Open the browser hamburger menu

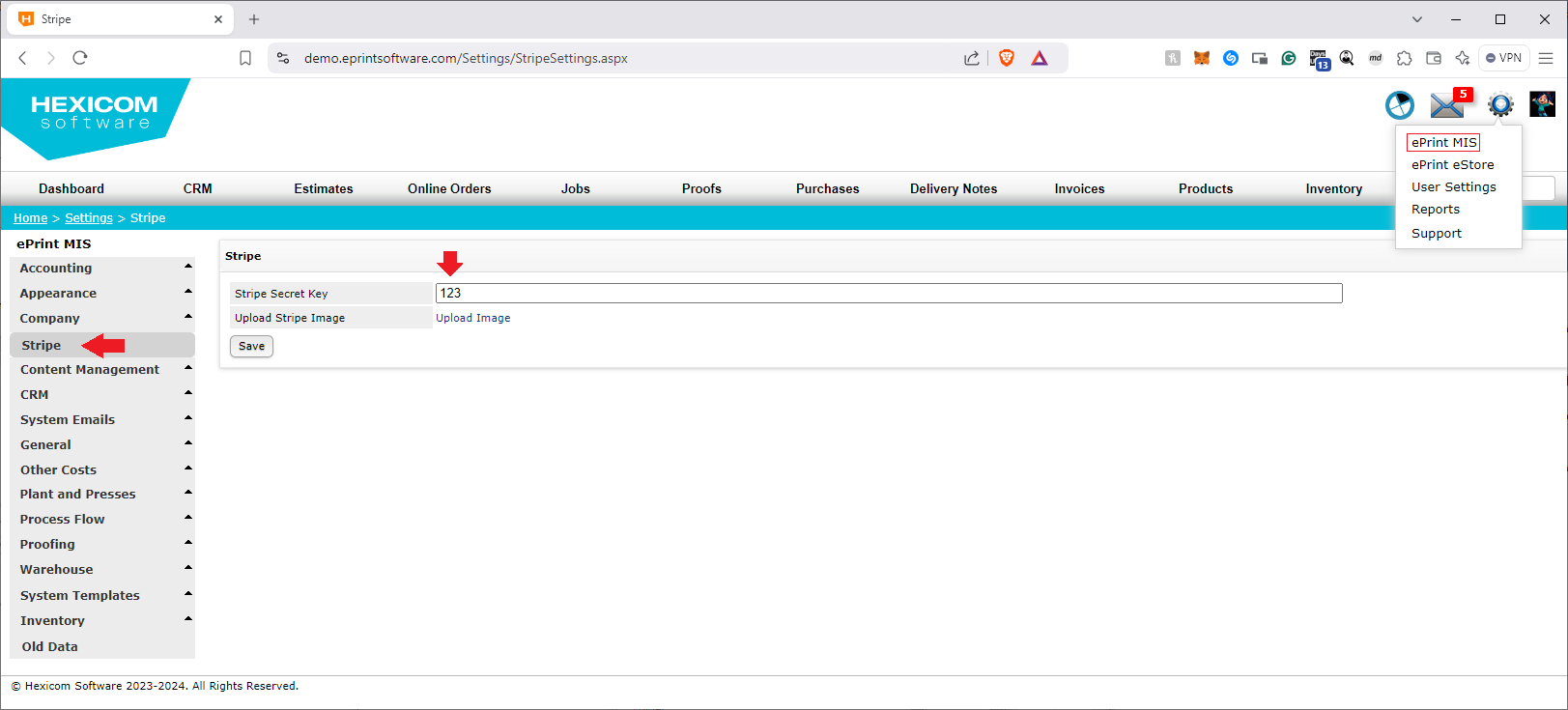1546,58
